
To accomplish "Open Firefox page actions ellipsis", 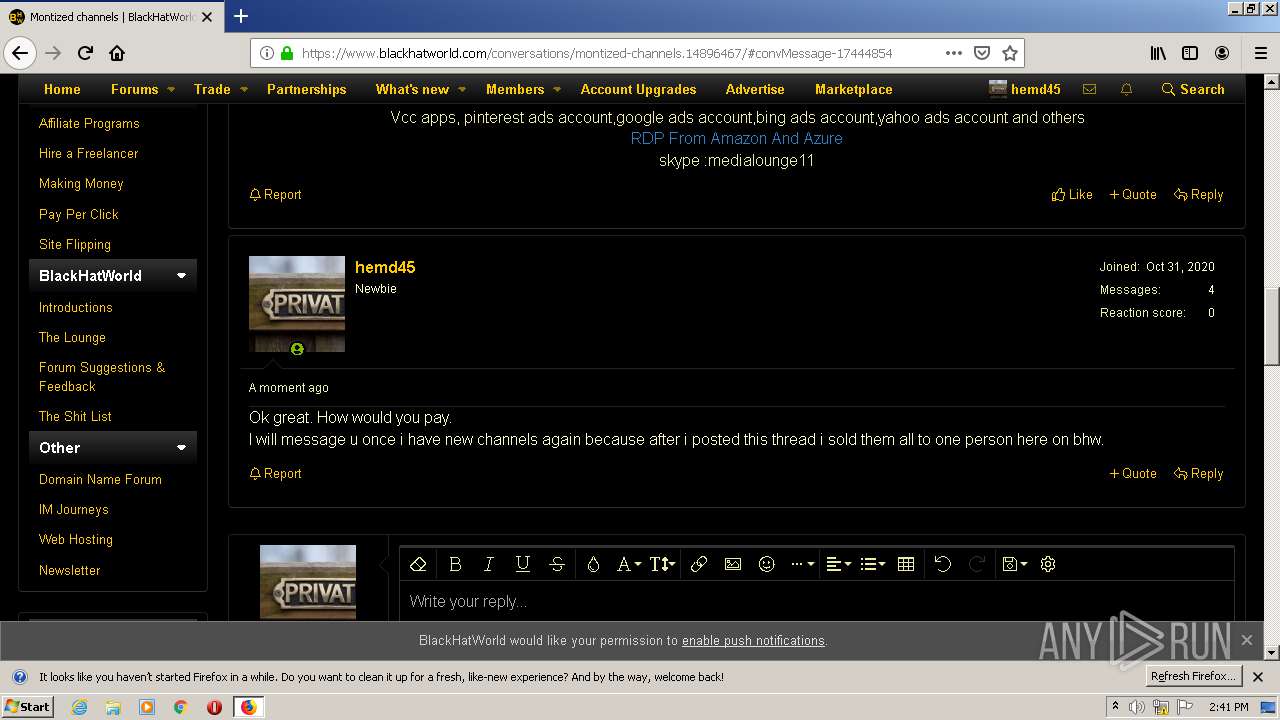I will pyautogui.click(x=954, y=53).
